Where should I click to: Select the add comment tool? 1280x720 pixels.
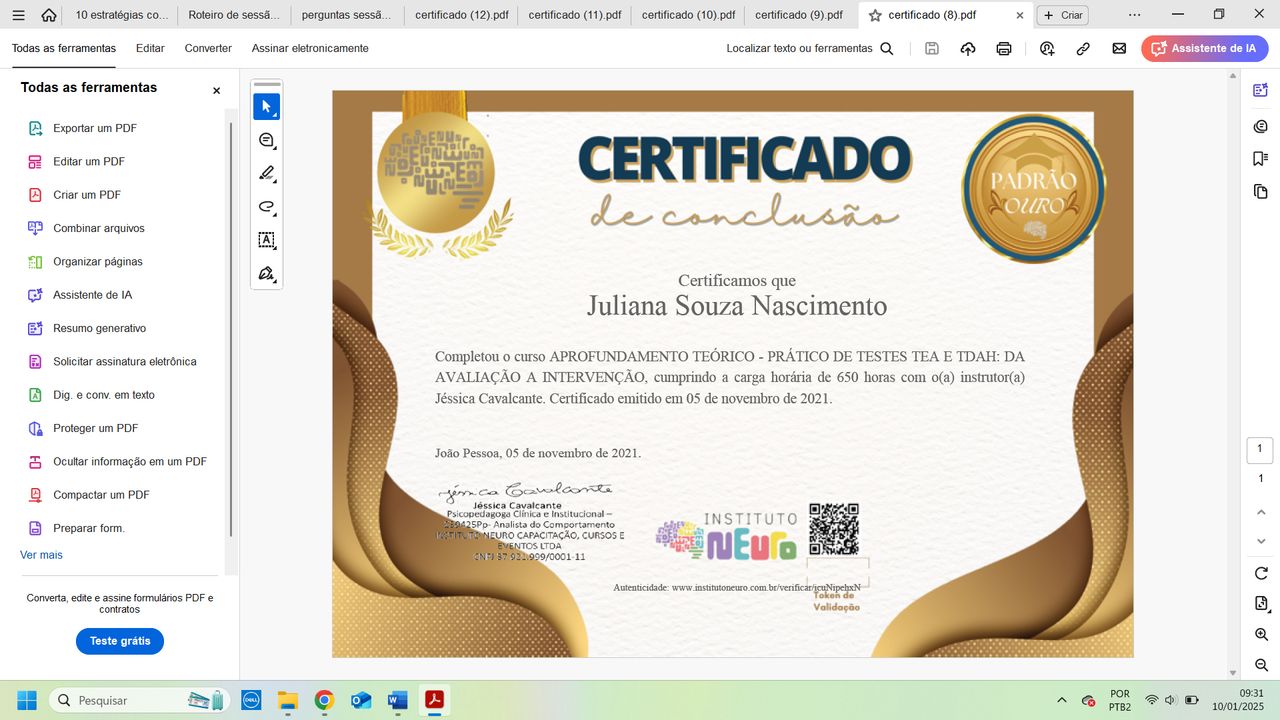click(266, 141)
